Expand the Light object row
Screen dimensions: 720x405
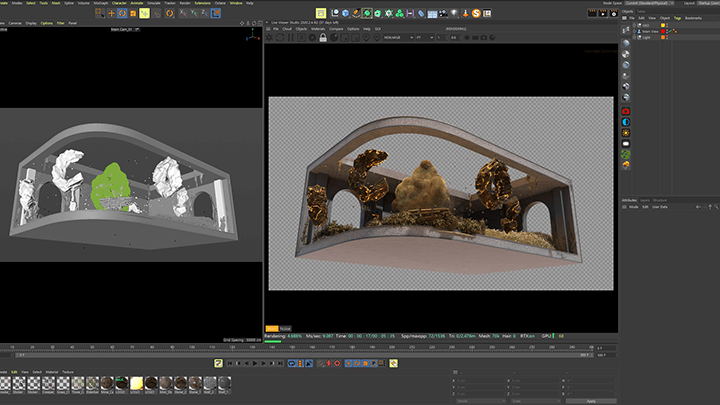point(635,37)
